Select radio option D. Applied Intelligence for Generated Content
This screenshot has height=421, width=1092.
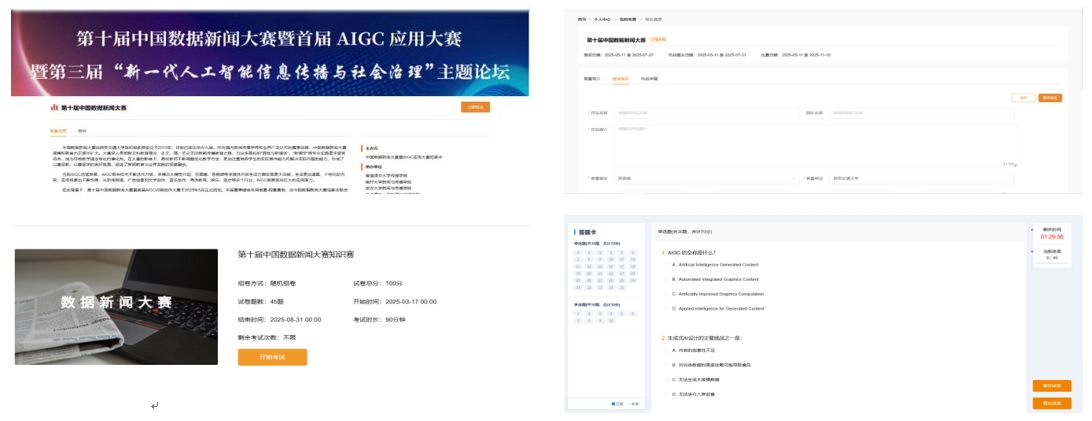coord(666,308)
